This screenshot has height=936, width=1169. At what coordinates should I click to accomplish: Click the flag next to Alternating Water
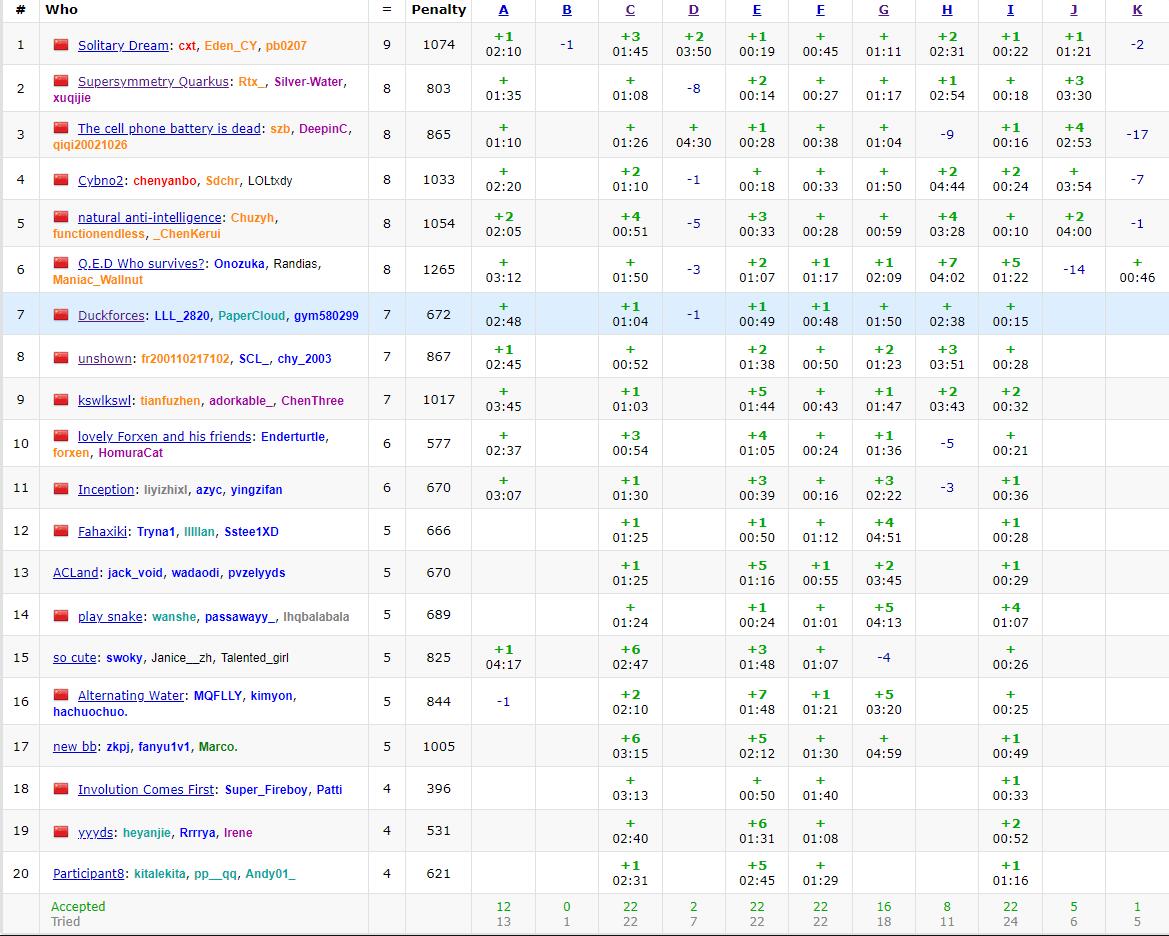click(61, 695)
